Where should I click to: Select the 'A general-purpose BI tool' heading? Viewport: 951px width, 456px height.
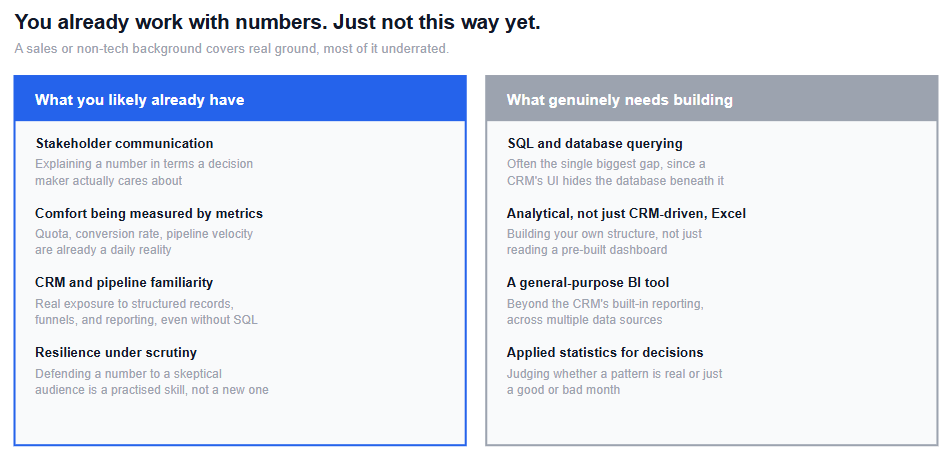pos(588,283)
